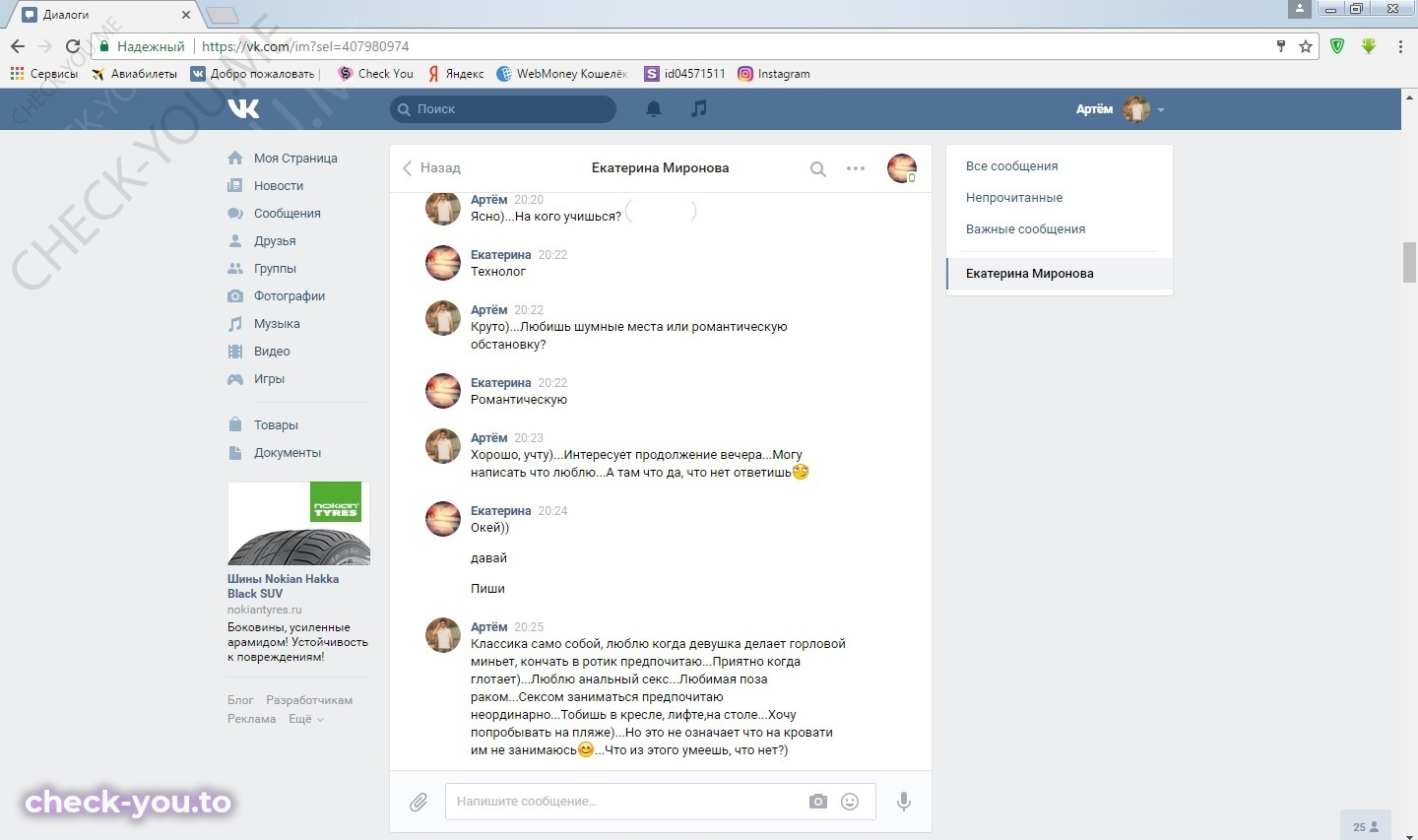Click the VK search field
The height and width of the screenshot is (840, 1418).
[x=503, y=109]
